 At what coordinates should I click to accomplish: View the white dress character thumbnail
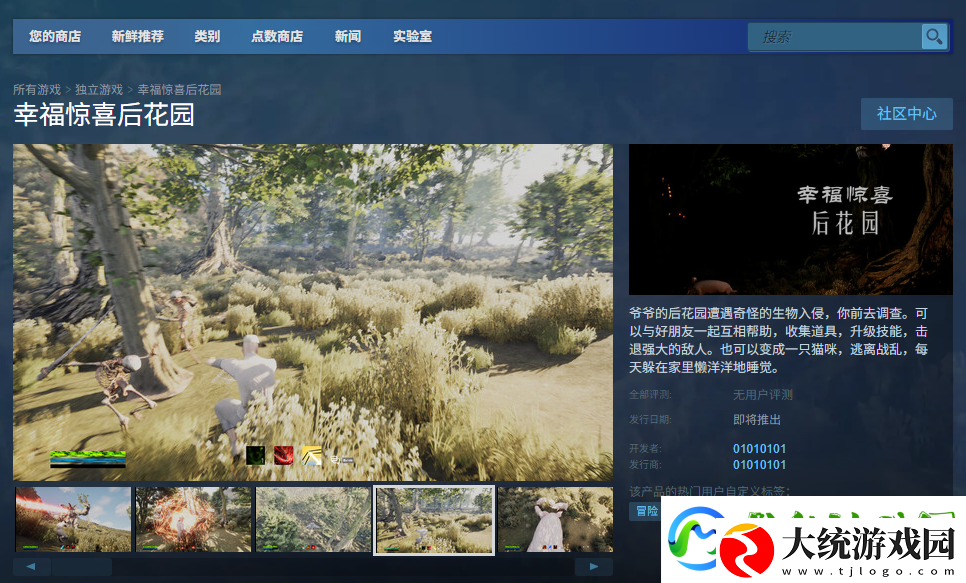pyautogui.click(x=555, y=520)
